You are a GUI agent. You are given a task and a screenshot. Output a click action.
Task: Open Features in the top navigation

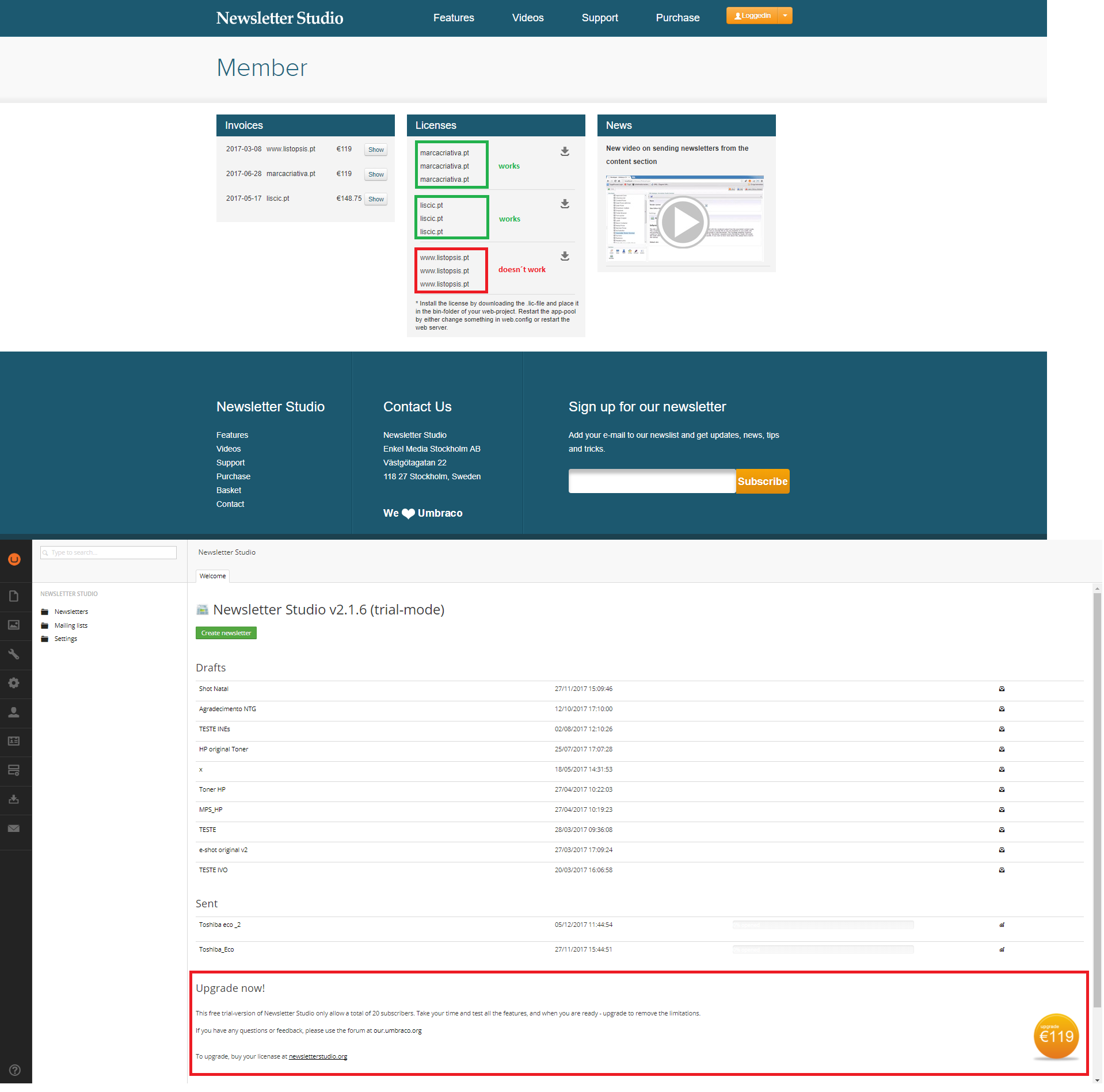tap(454, 18)
